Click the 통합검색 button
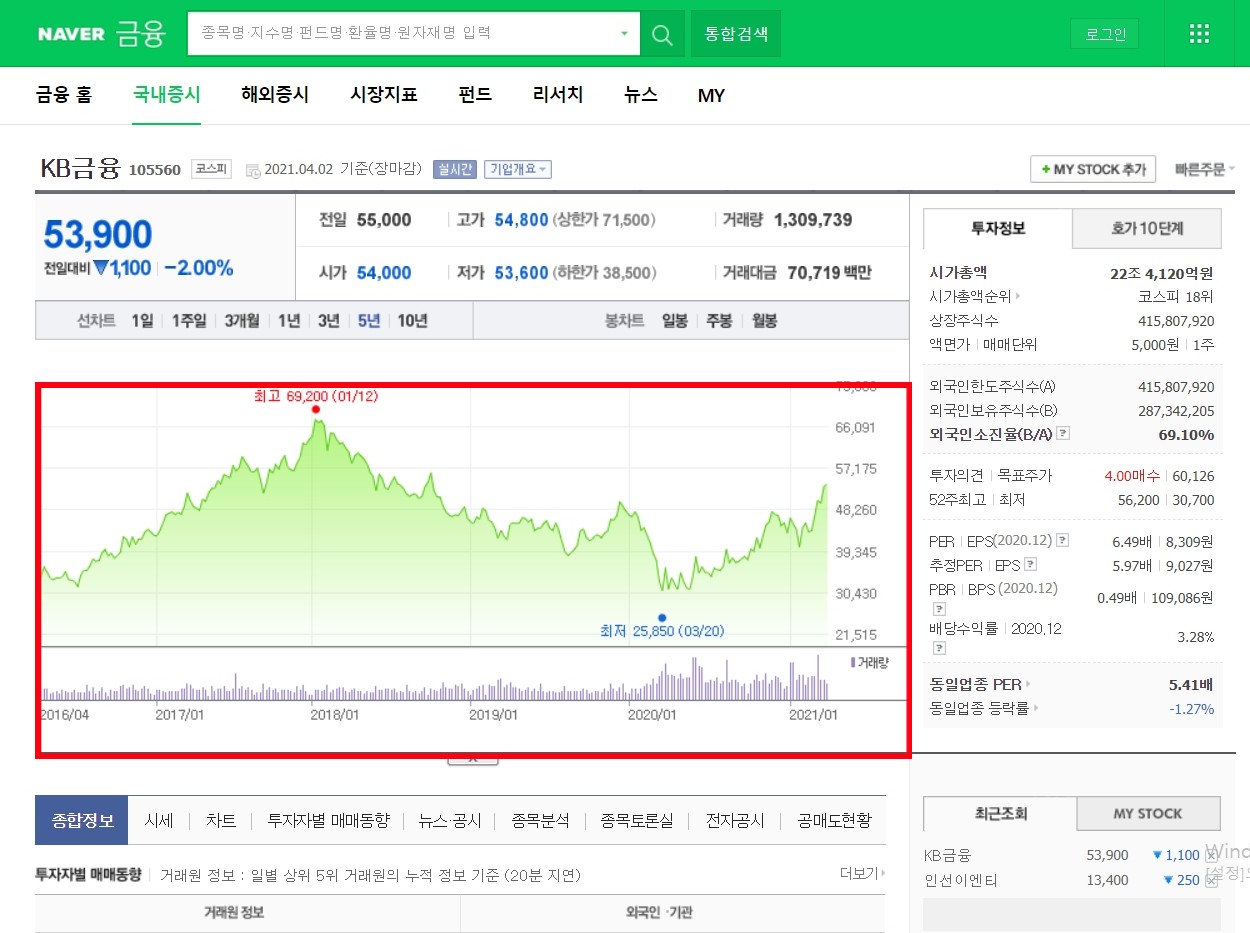 click(736, 34)
